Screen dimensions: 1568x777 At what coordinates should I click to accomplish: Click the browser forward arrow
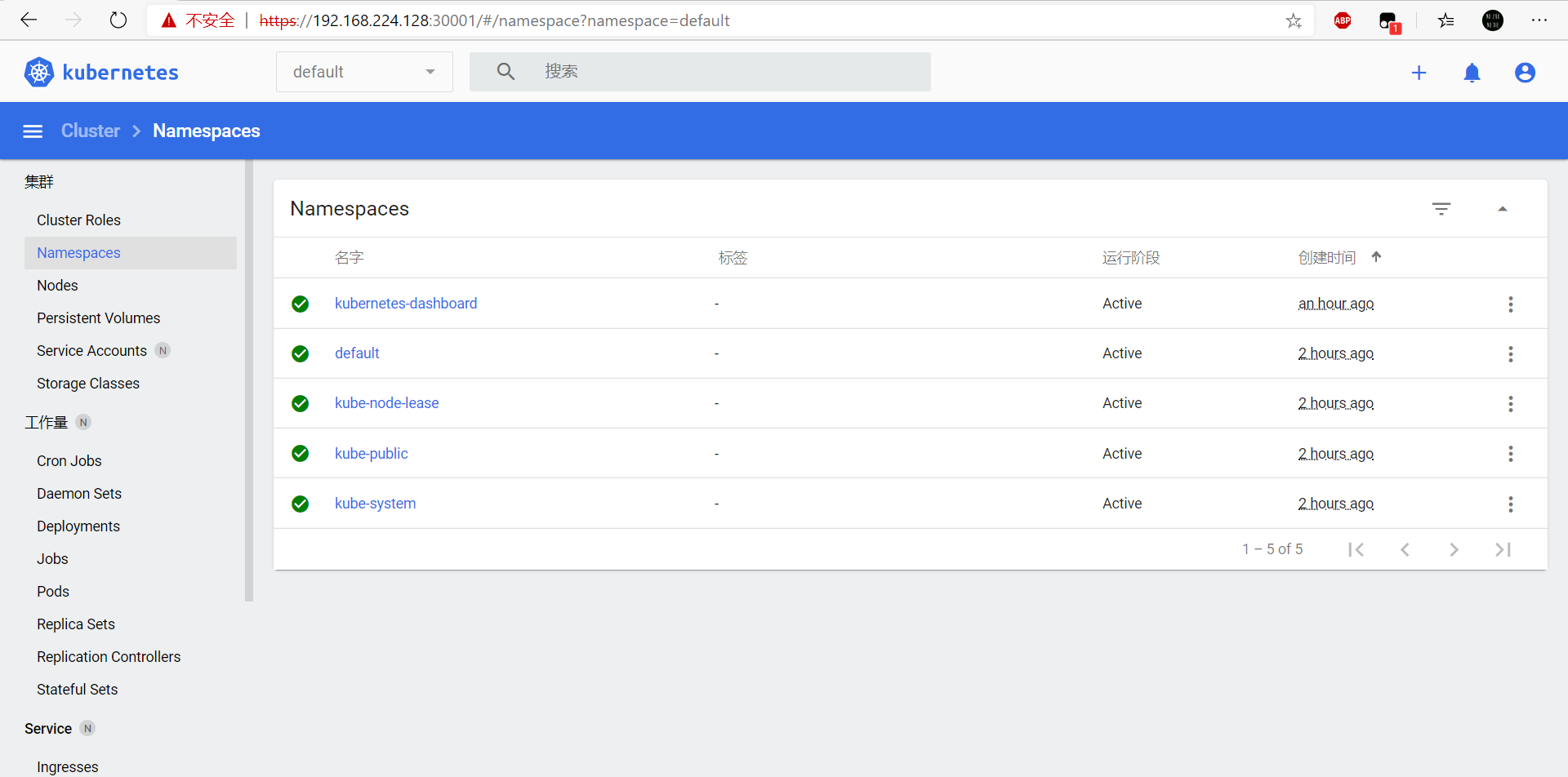coord(73,20)
